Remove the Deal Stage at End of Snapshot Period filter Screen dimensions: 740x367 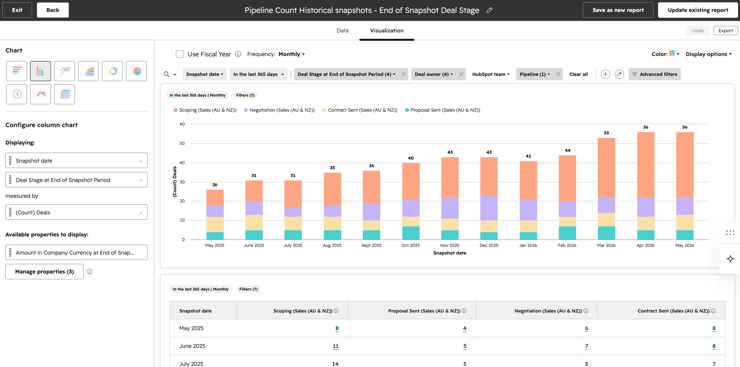click(404, 74)
